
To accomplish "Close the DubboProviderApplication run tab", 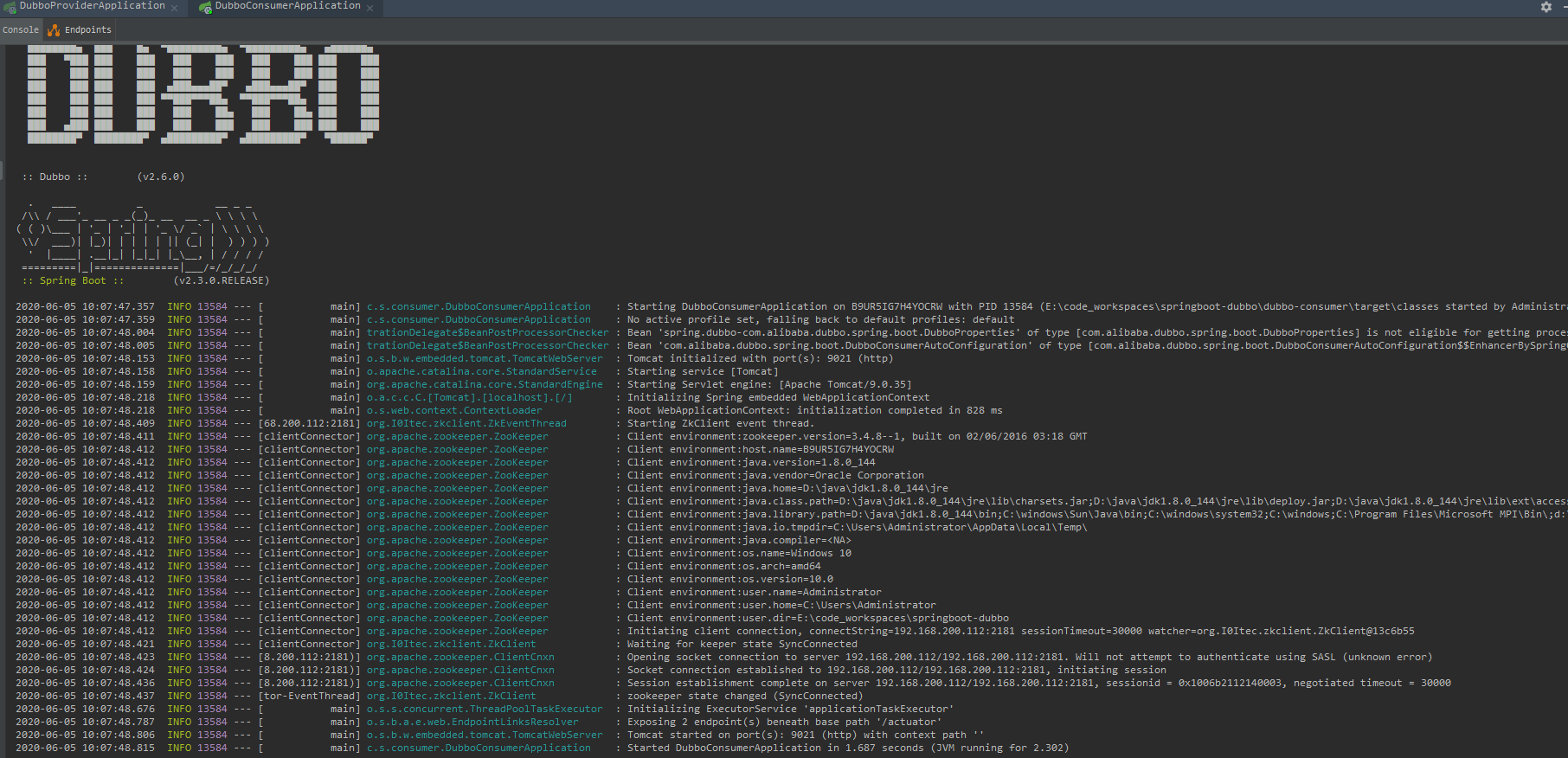I will (x=174, y=8).
